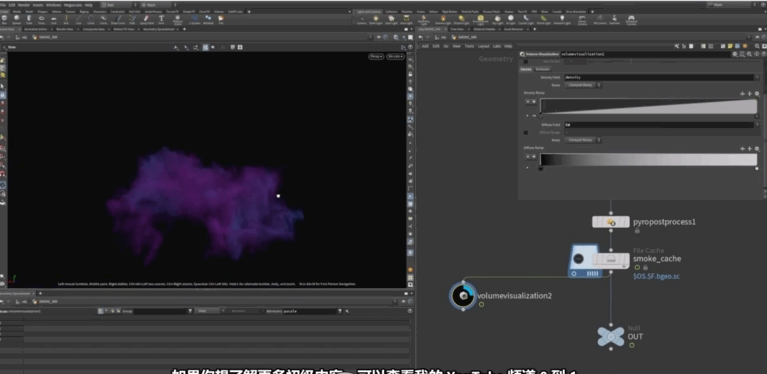Select the volumevisualization2 node
This screenshot has width=767, height=374.
[x=462, y=295]
